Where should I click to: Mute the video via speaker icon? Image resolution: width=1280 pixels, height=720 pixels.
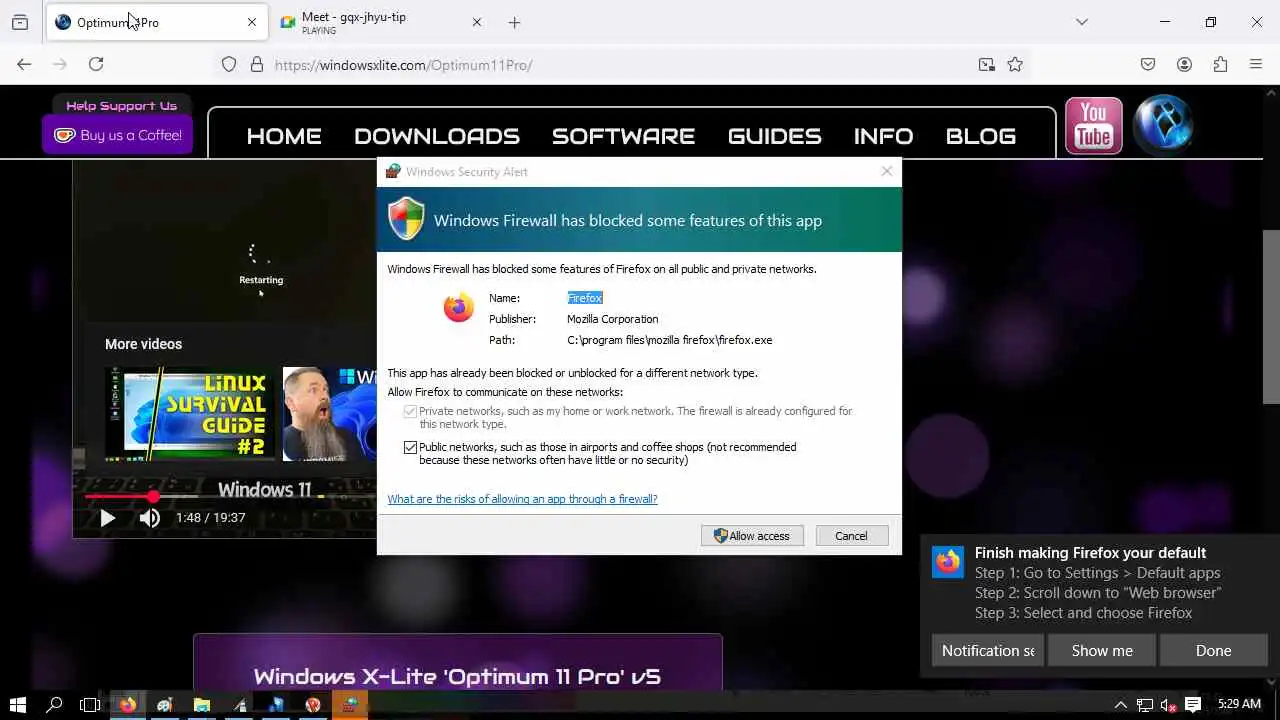(149, 517)
